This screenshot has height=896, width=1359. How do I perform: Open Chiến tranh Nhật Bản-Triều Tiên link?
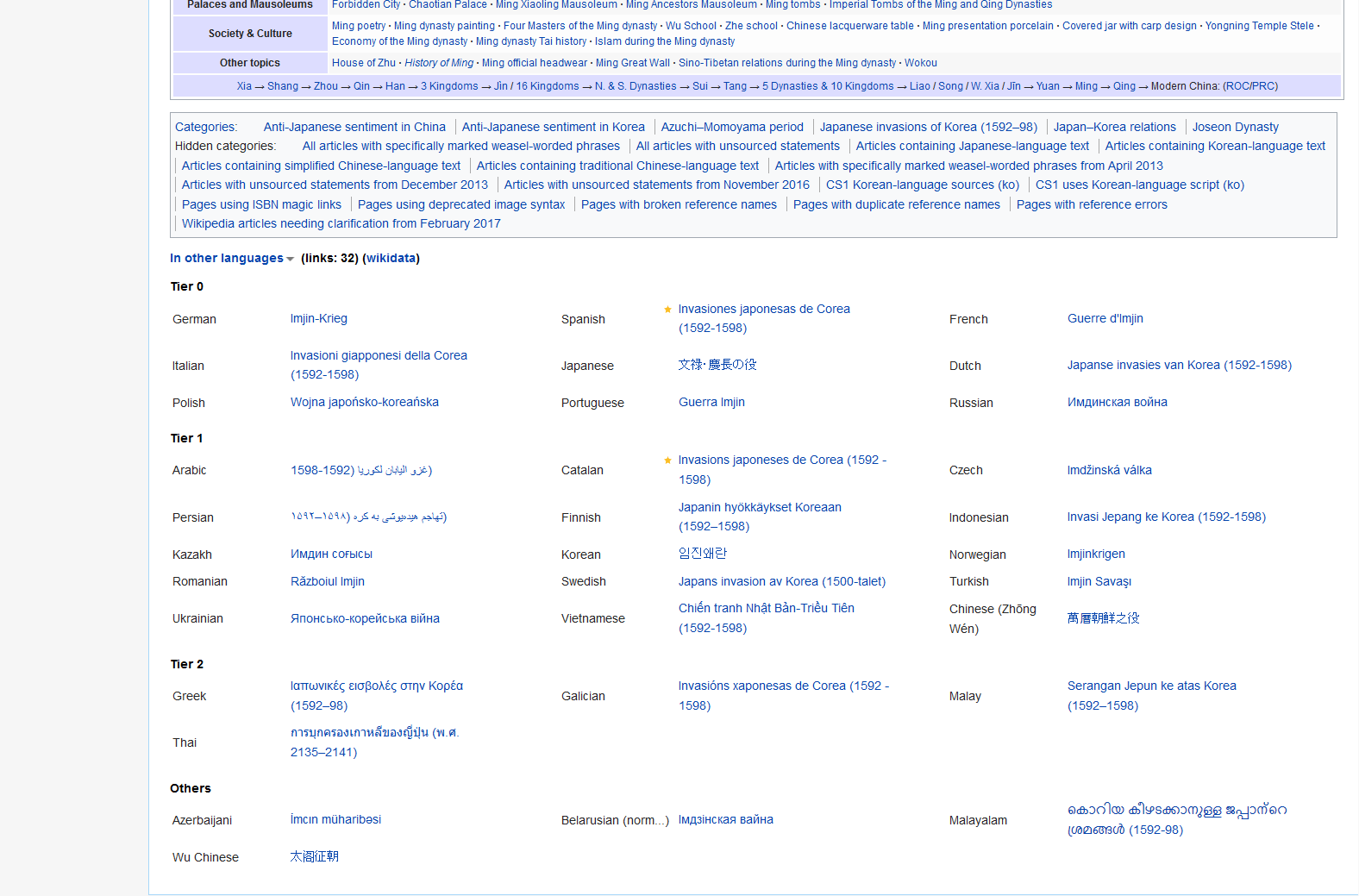[767, 617]
